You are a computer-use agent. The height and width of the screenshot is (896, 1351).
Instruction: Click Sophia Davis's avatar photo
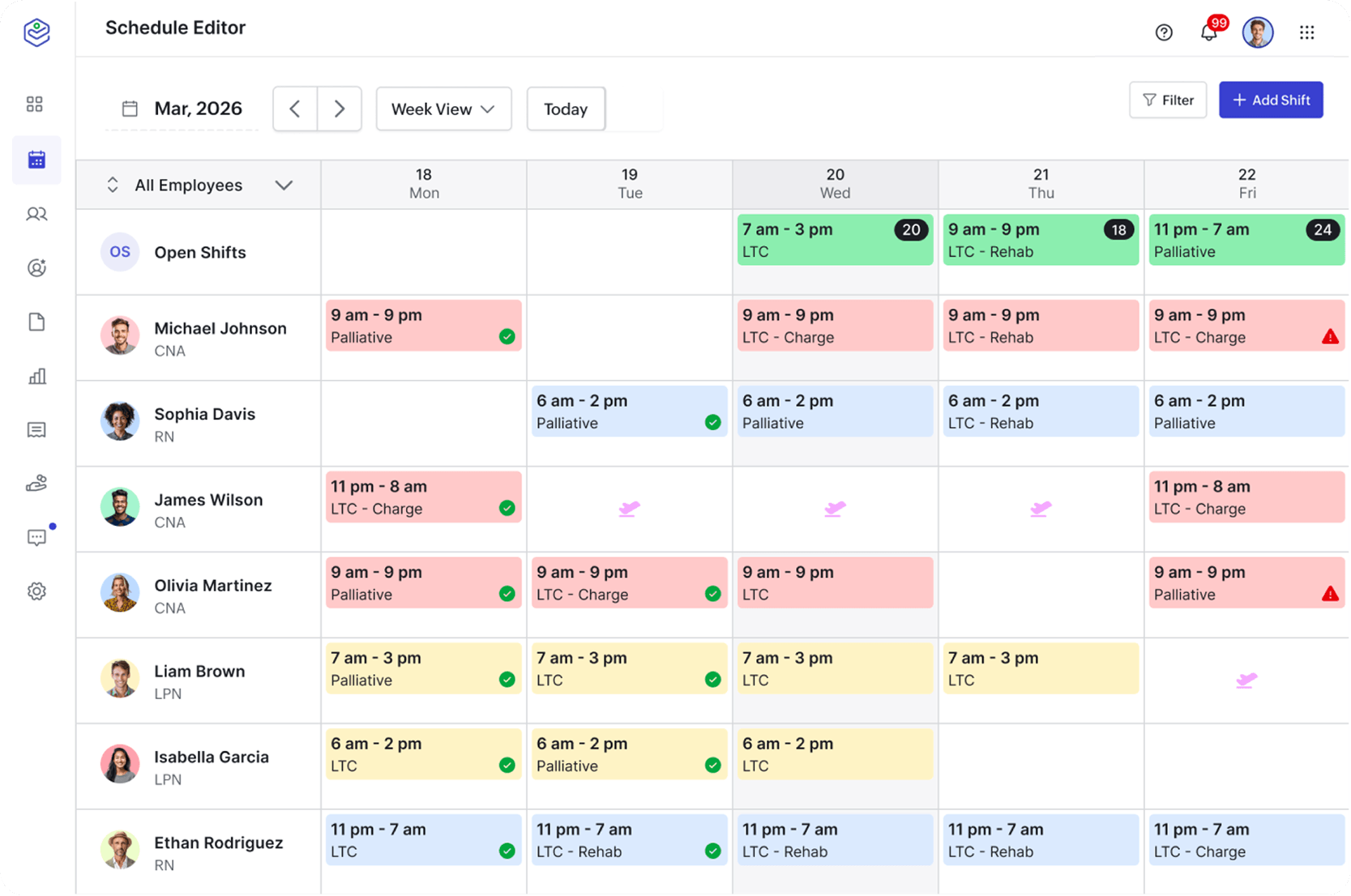coord(120,421)
